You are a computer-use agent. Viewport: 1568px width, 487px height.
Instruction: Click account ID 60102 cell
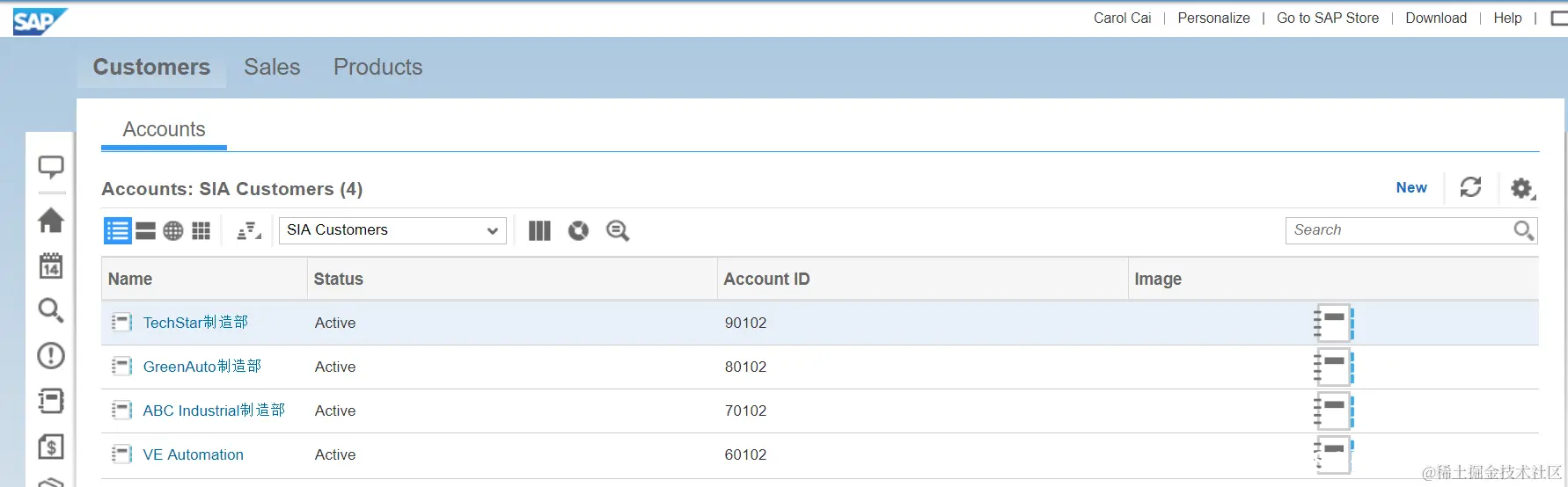click(x=745, y=454)
